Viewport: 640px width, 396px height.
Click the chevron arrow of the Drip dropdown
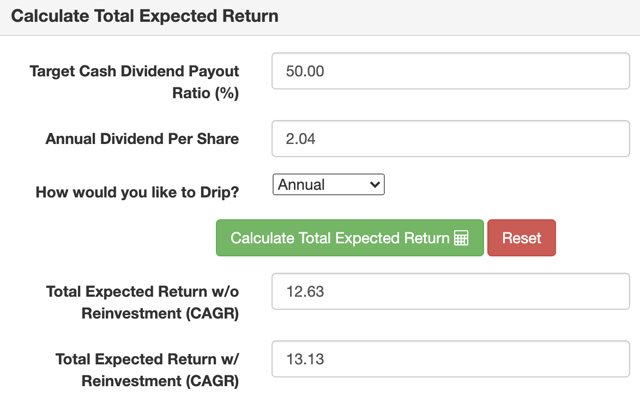(x=375, y=185)
